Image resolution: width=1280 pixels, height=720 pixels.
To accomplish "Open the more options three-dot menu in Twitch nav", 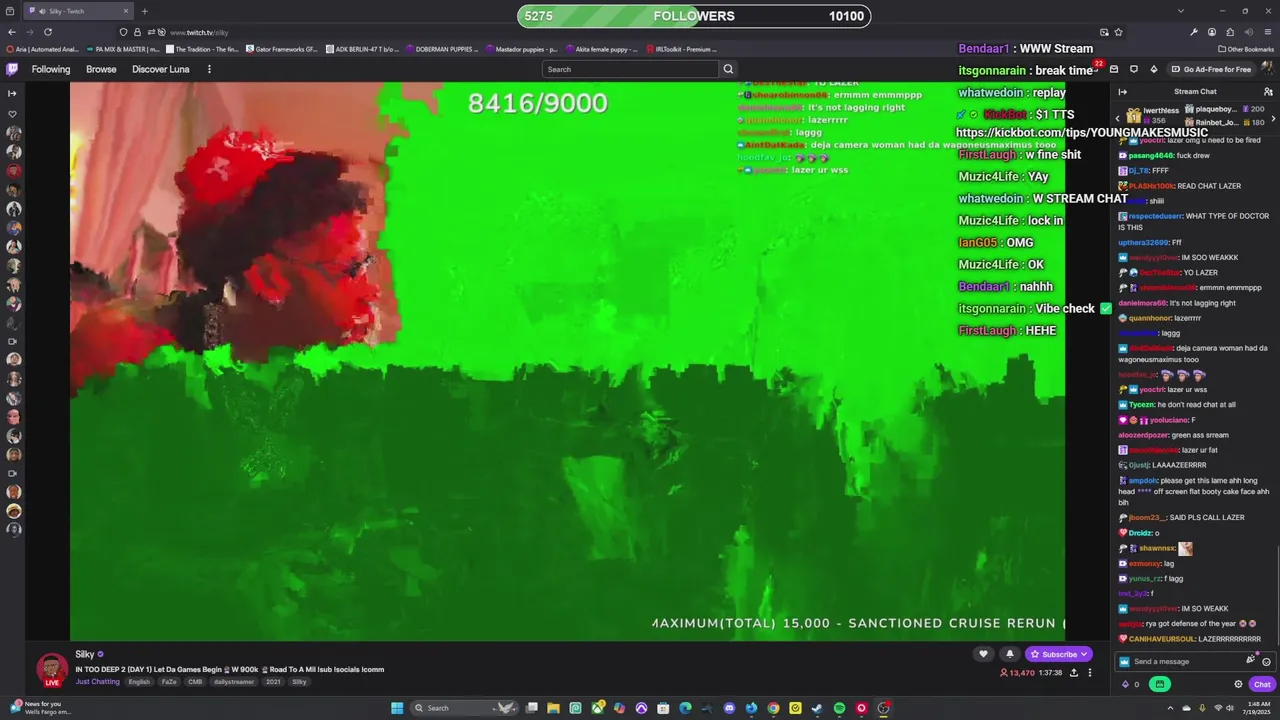I will point(209,69).
